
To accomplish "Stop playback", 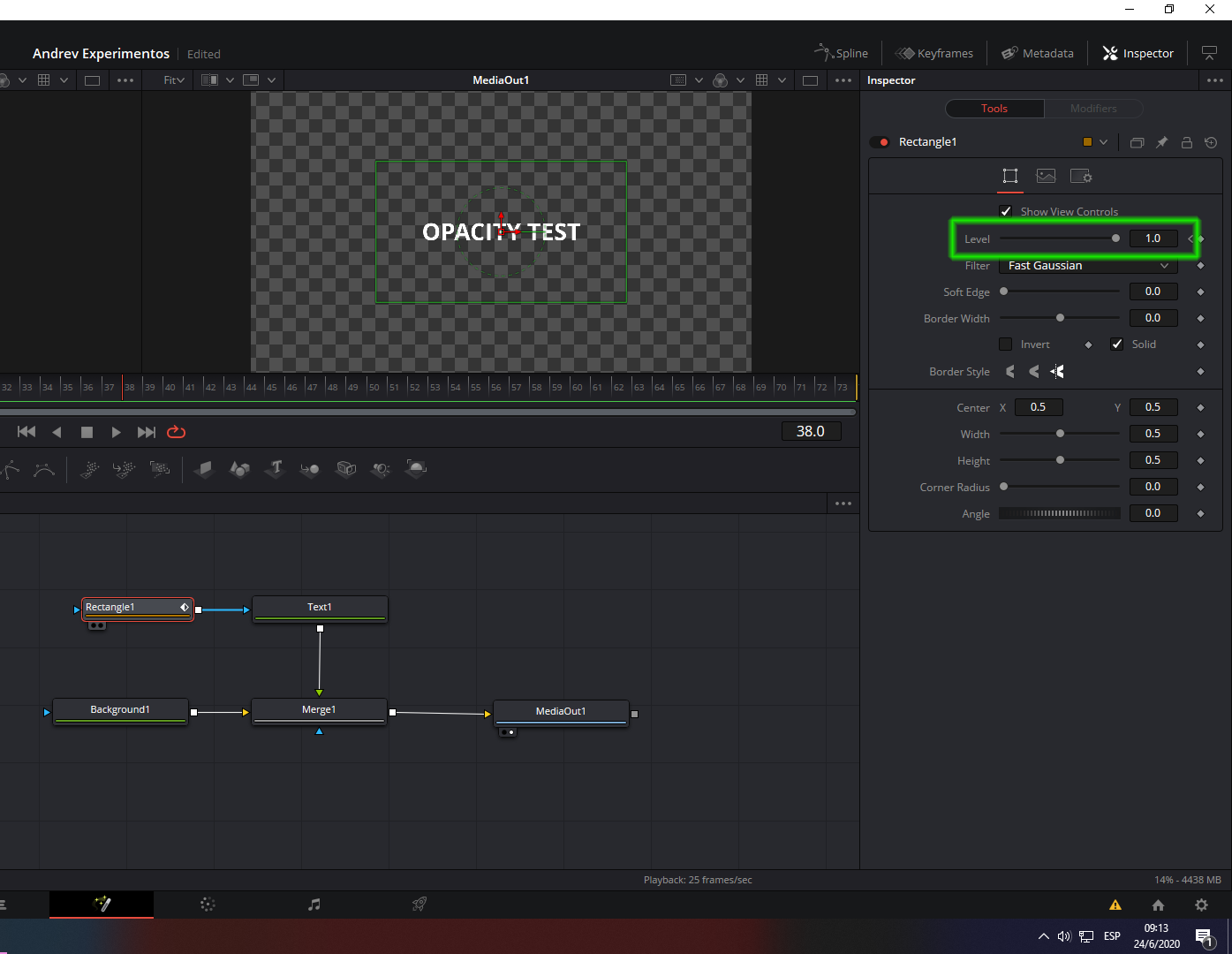I will tap(87, 432).
